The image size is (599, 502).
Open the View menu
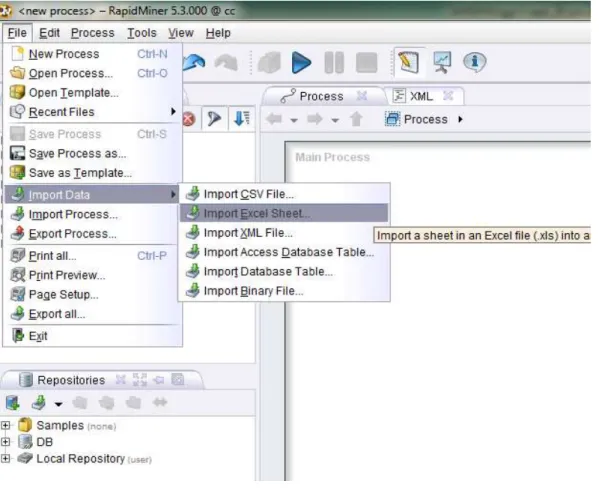point(181,33)
